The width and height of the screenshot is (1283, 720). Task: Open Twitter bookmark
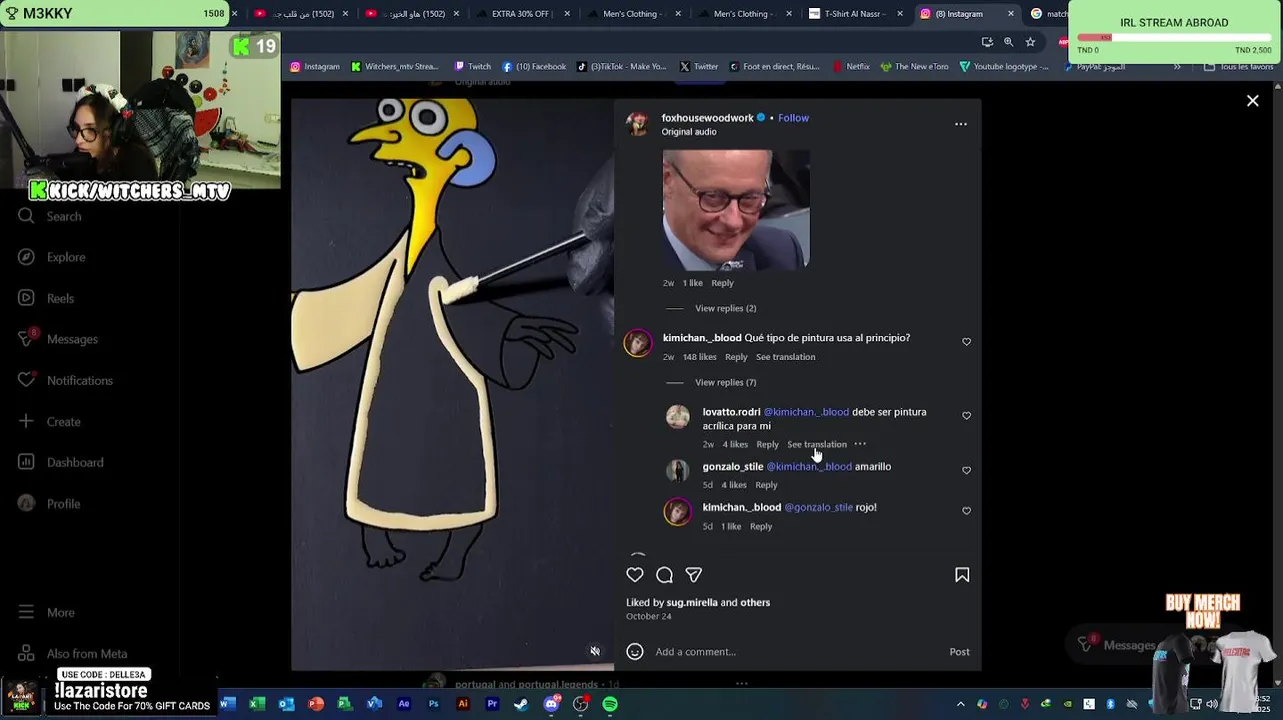pos(699,67)
